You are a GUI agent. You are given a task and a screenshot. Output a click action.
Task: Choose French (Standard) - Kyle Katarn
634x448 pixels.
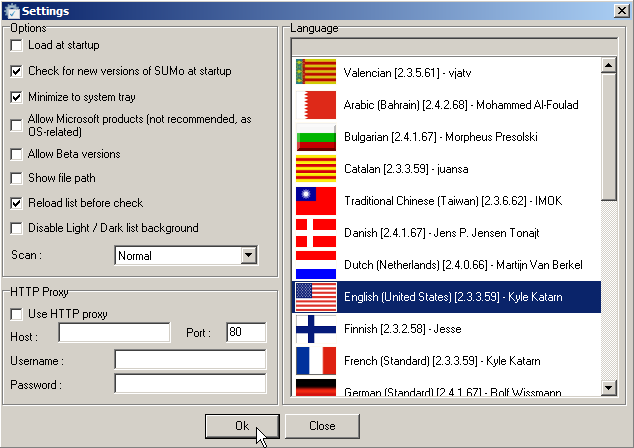[x=446, y=361]
